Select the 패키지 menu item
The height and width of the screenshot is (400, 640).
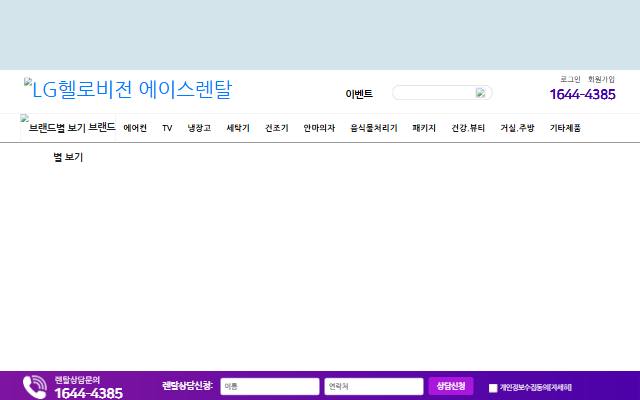(424, 128)
